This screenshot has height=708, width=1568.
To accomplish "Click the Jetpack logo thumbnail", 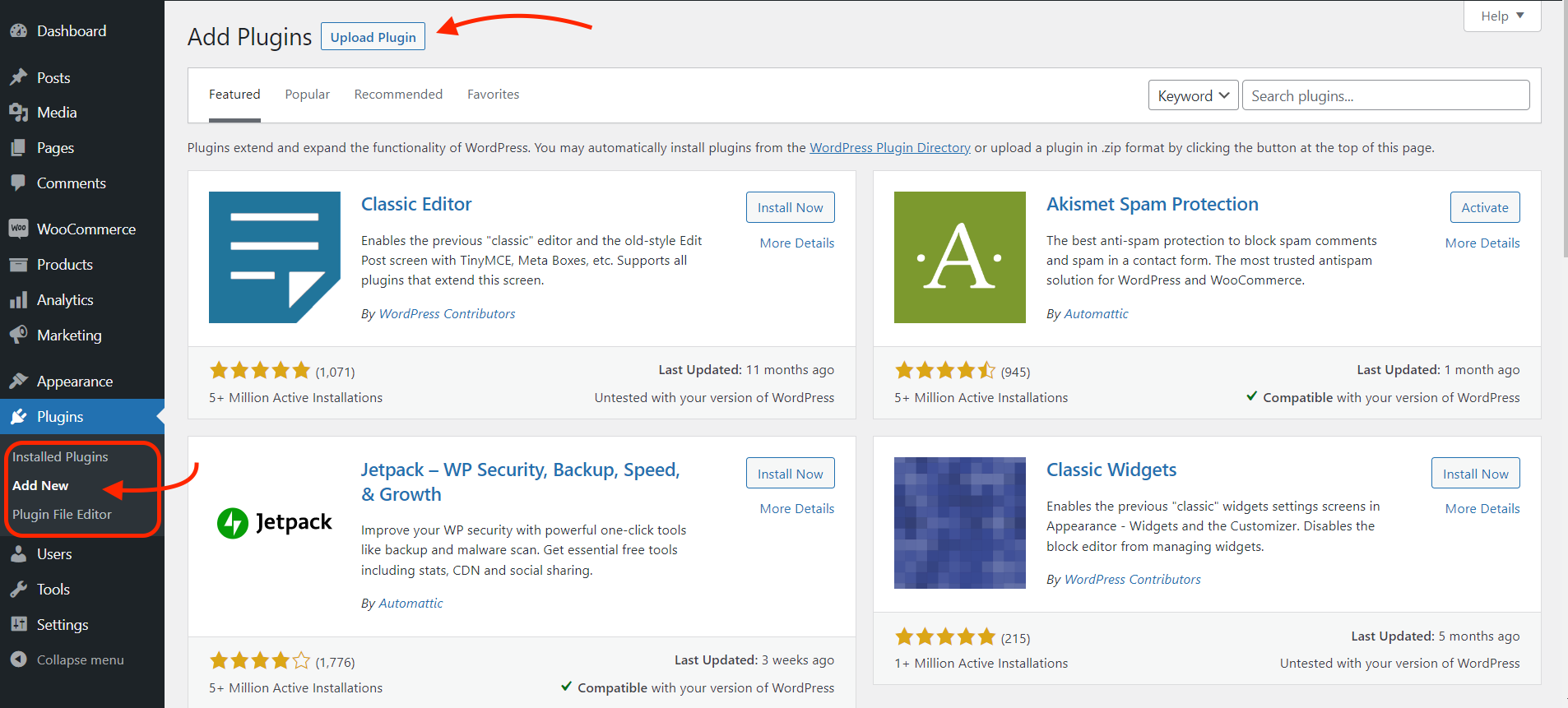I will pos(275,522).
